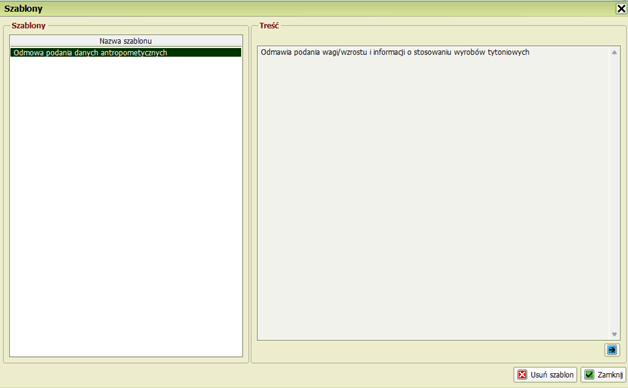This screenshot has width=628, height=388.
Task: Delete template with 'Usuń szablon' button
Action: pyautogui.click(x=545, y=375)
